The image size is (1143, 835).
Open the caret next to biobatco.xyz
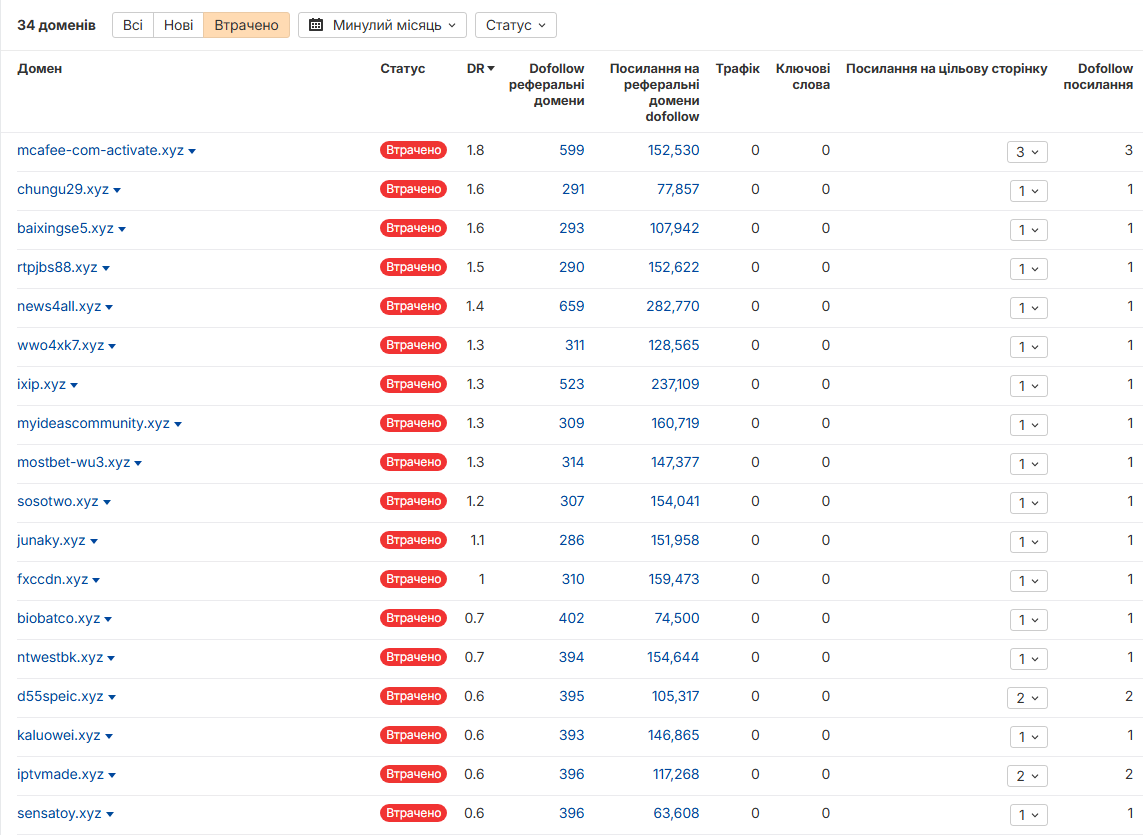pyautogui.click(x=108, y=620)
